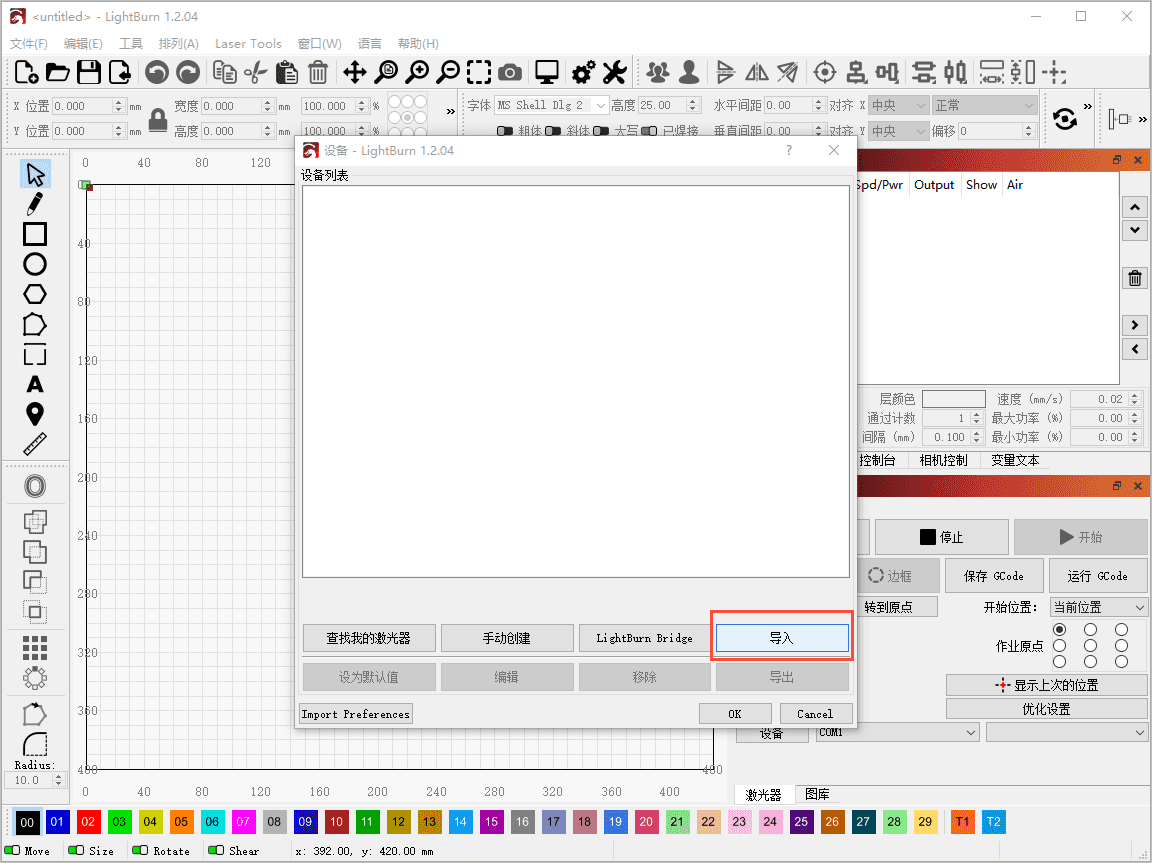Open settings with the gears icon
This screenshot has height=863, width=1152.
pyautogui.click(x=584, y=72)
